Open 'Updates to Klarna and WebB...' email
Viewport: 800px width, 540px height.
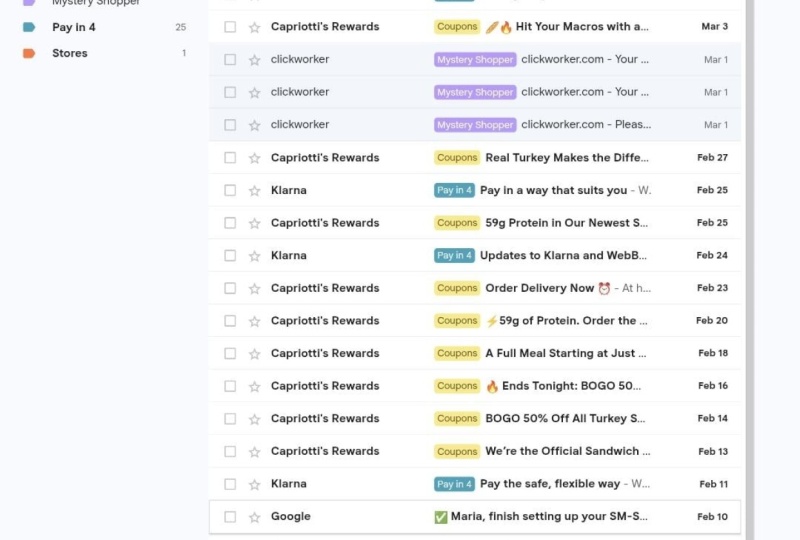[563, 255]
